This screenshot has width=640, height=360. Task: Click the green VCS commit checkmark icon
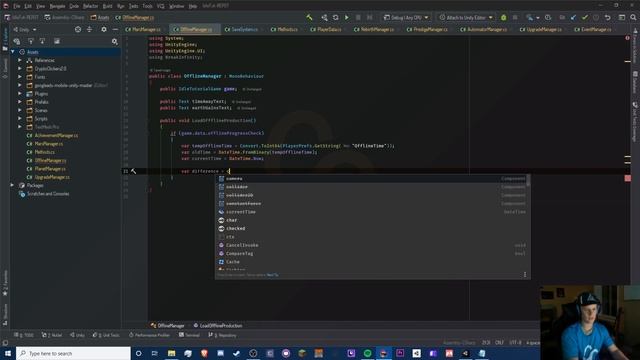[x=585, y=18]
